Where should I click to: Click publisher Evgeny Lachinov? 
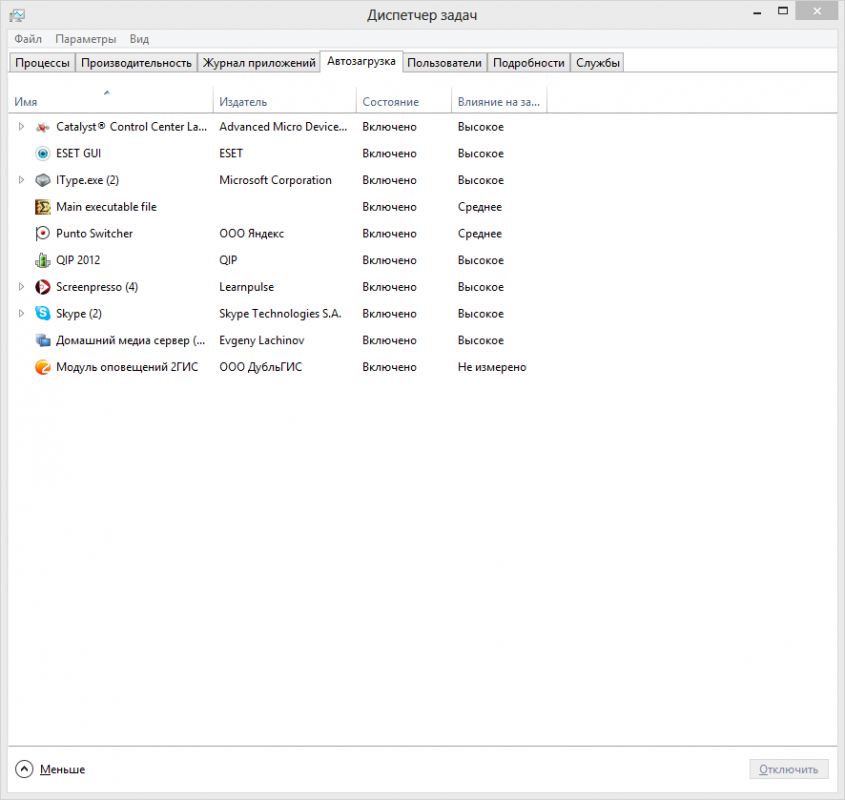coord(261,340)
